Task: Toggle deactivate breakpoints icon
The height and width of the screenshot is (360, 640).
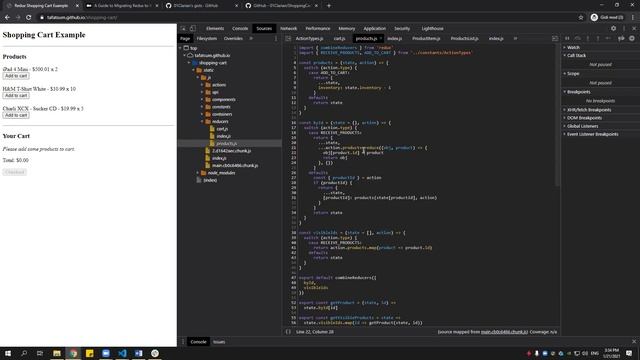Action: pyautogui.click(x=621, y=38)
